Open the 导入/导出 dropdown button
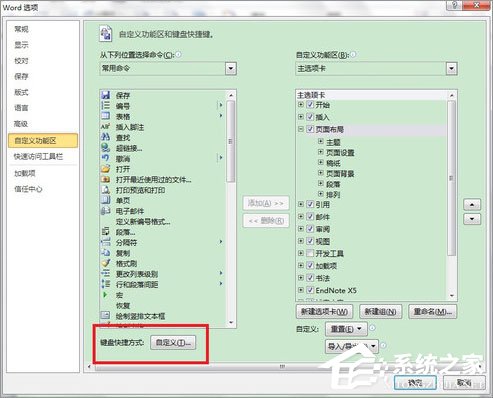Viewport: 493px width, 398px height. click(x=351, y=346)
